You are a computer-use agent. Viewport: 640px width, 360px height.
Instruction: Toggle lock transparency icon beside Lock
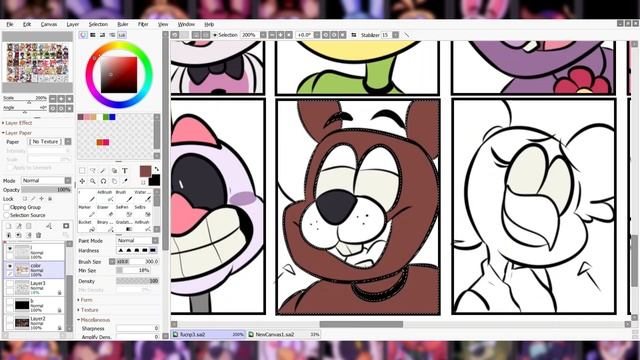[x=24, y=199]
